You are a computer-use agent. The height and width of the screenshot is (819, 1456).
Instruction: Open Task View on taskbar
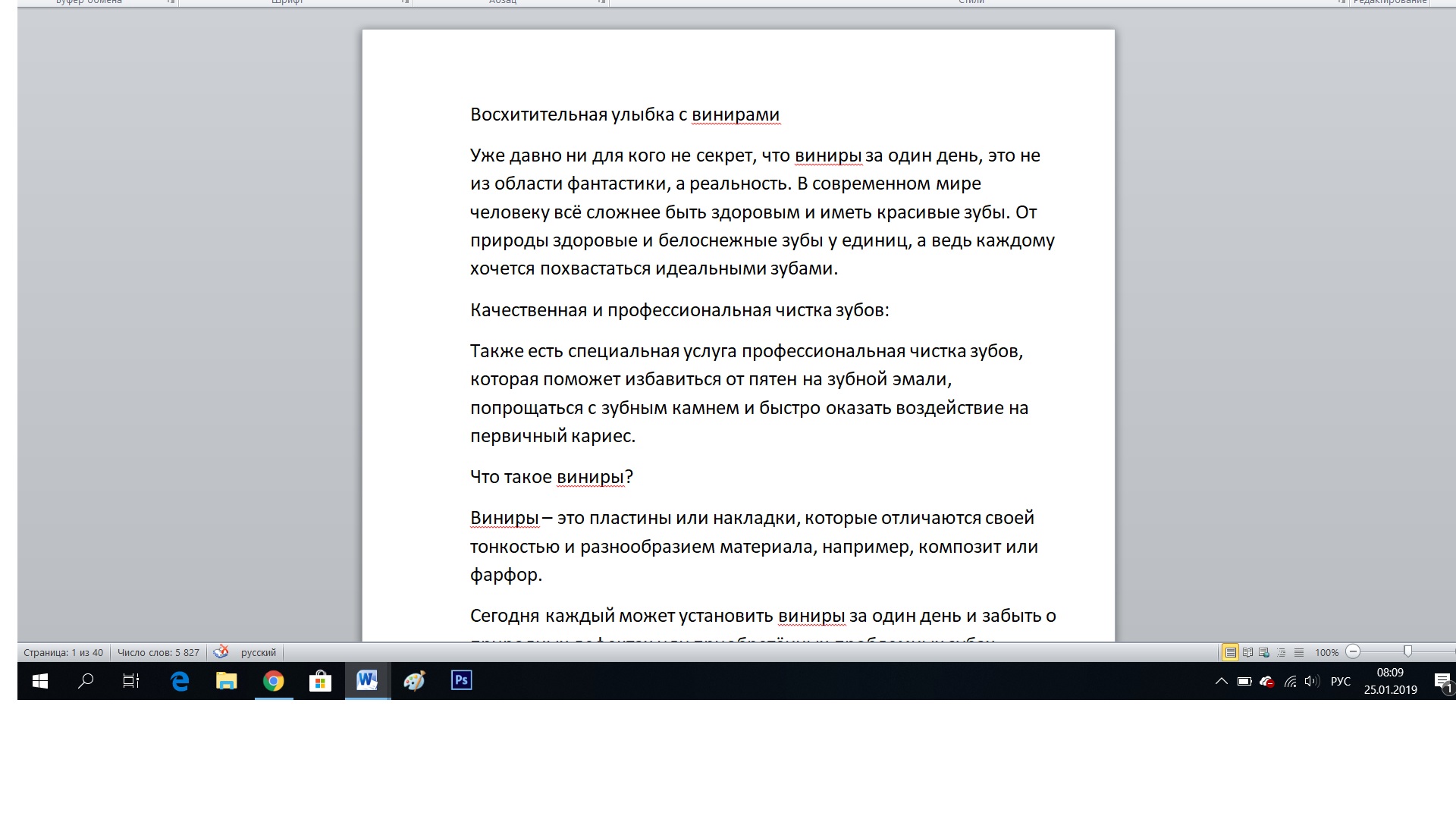point(131,681)
